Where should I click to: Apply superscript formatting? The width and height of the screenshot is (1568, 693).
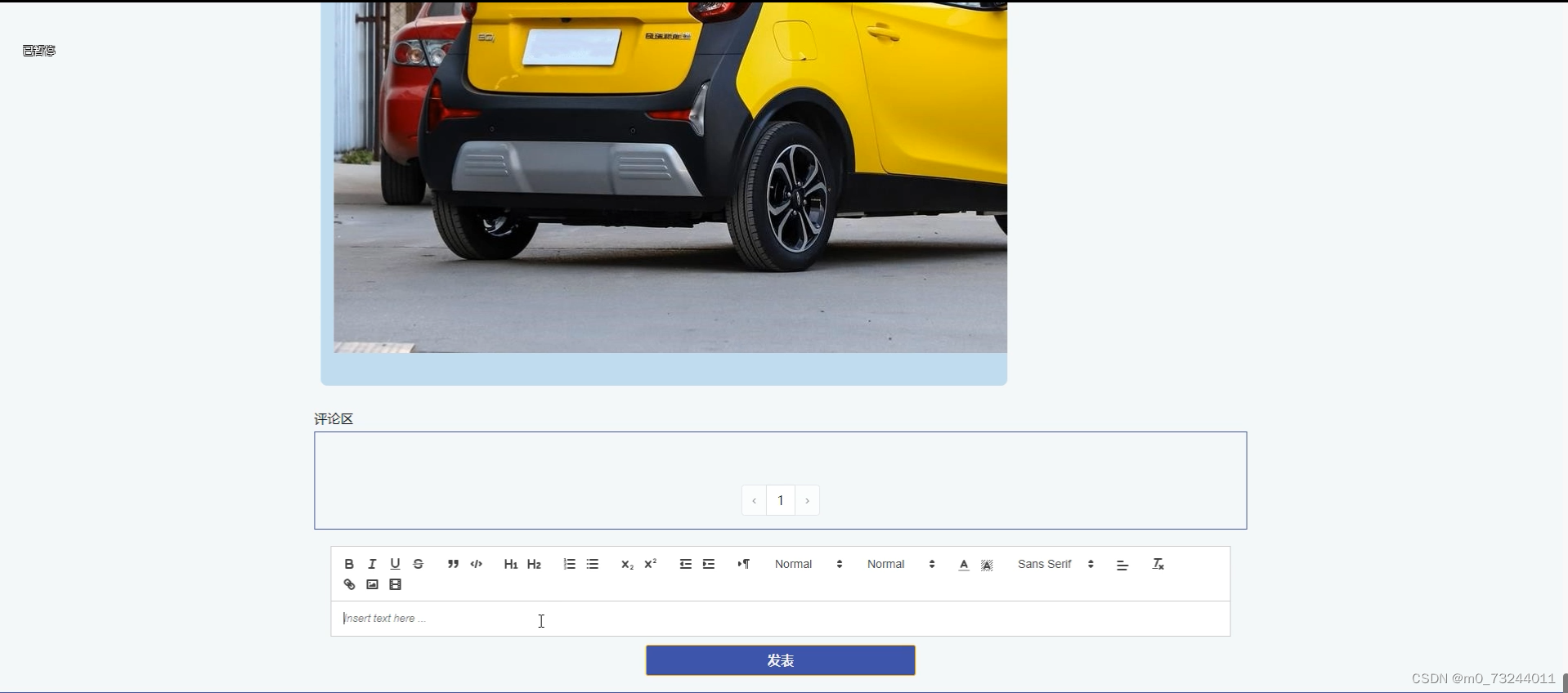point(651,564)
